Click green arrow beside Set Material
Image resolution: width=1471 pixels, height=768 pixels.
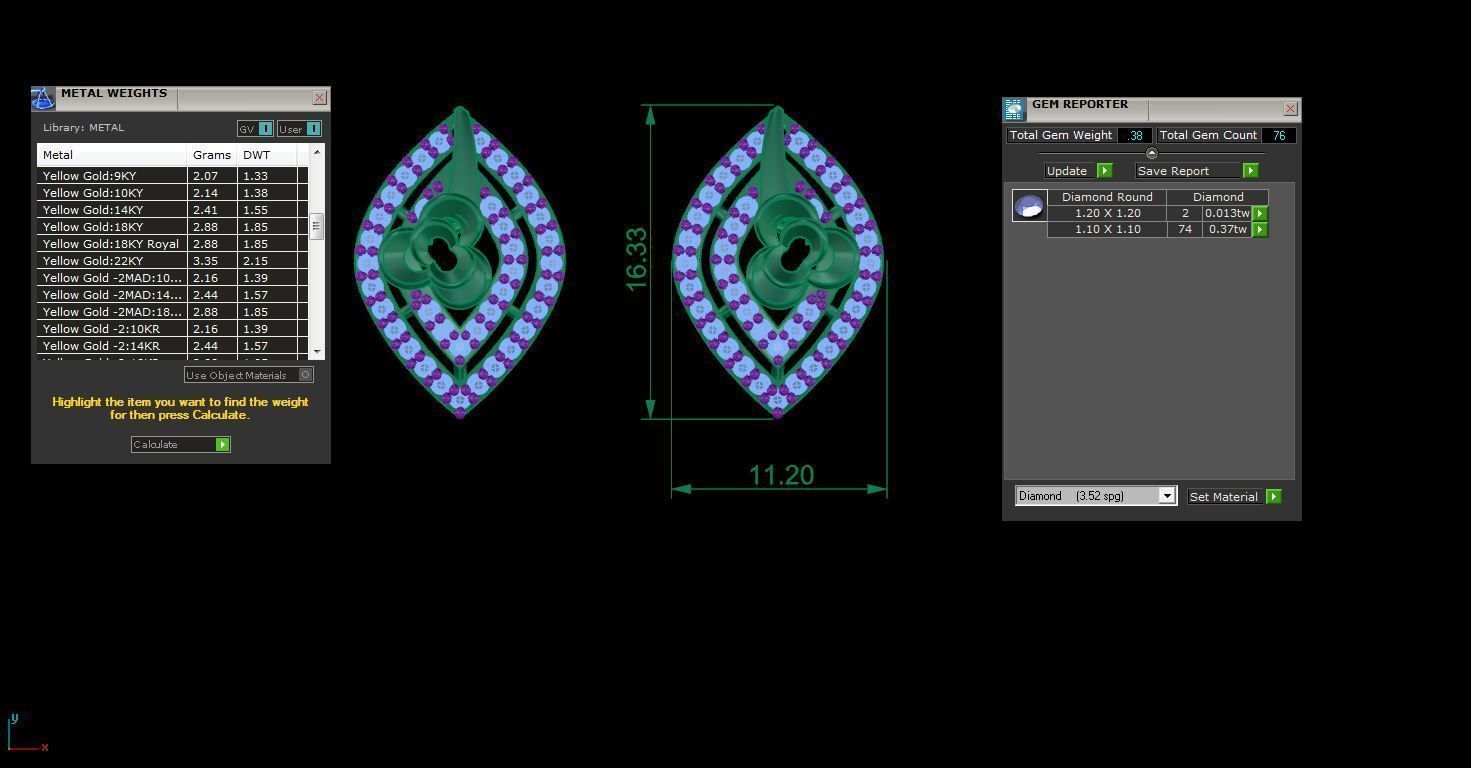[1273, 497]
